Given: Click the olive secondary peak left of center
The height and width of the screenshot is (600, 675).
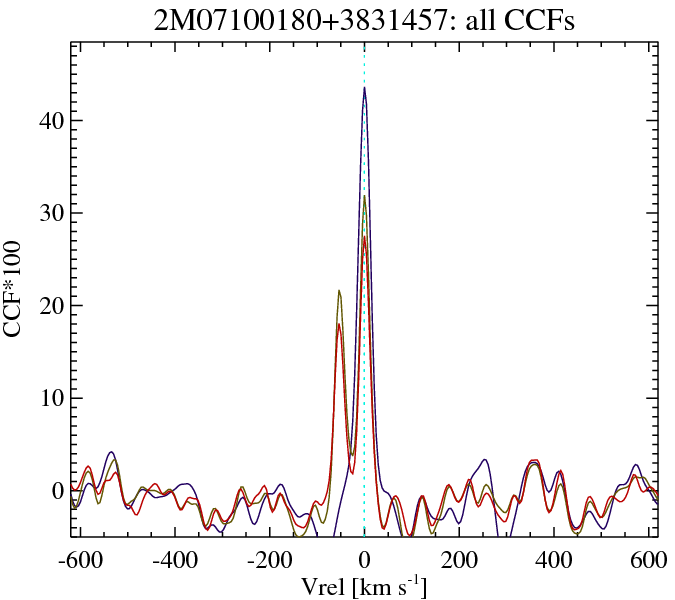Looking at the screenshot, I should tap(339, 291).
